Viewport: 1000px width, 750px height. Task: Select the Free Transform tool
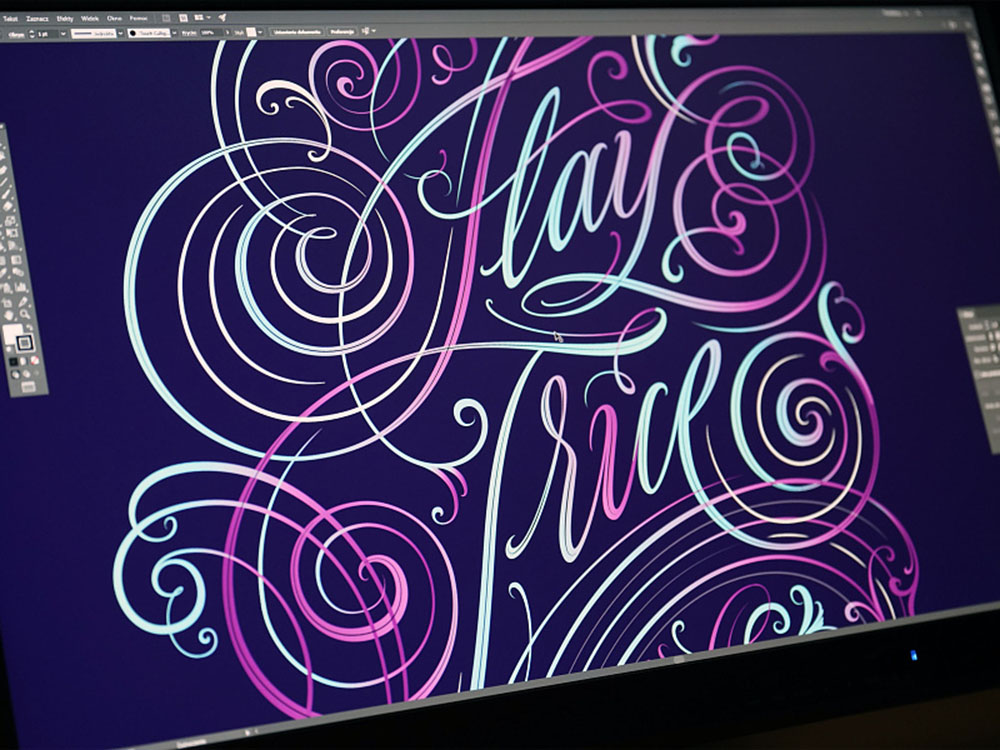click(11, 233)
